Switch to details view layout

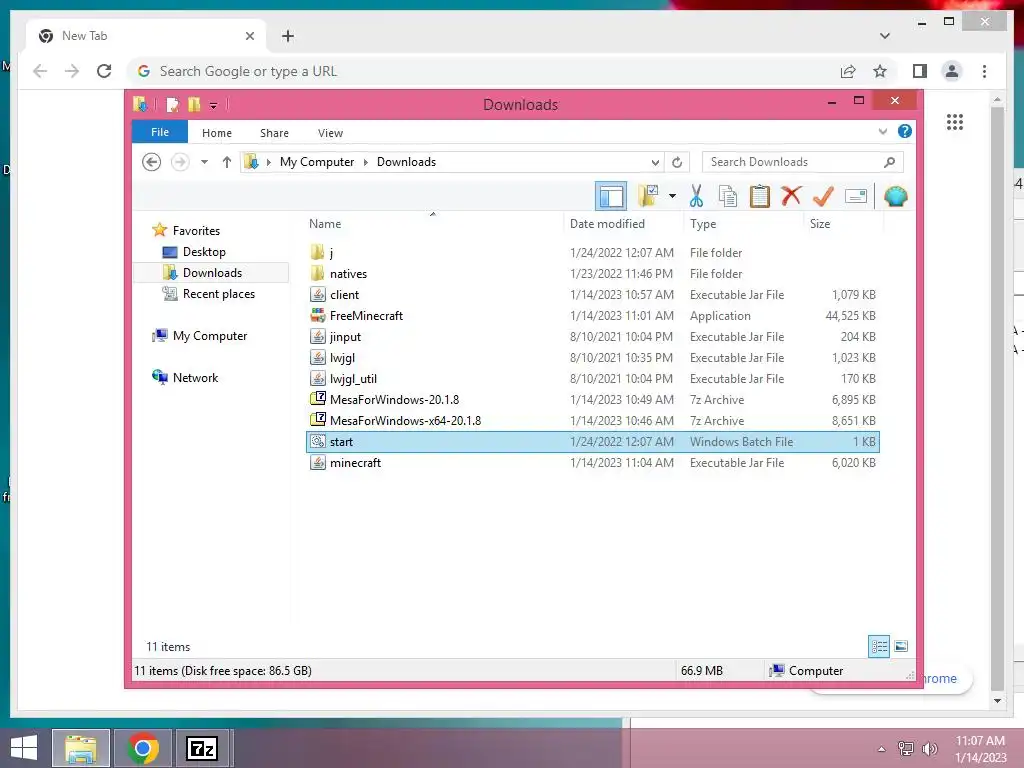[x=879, y=647]
